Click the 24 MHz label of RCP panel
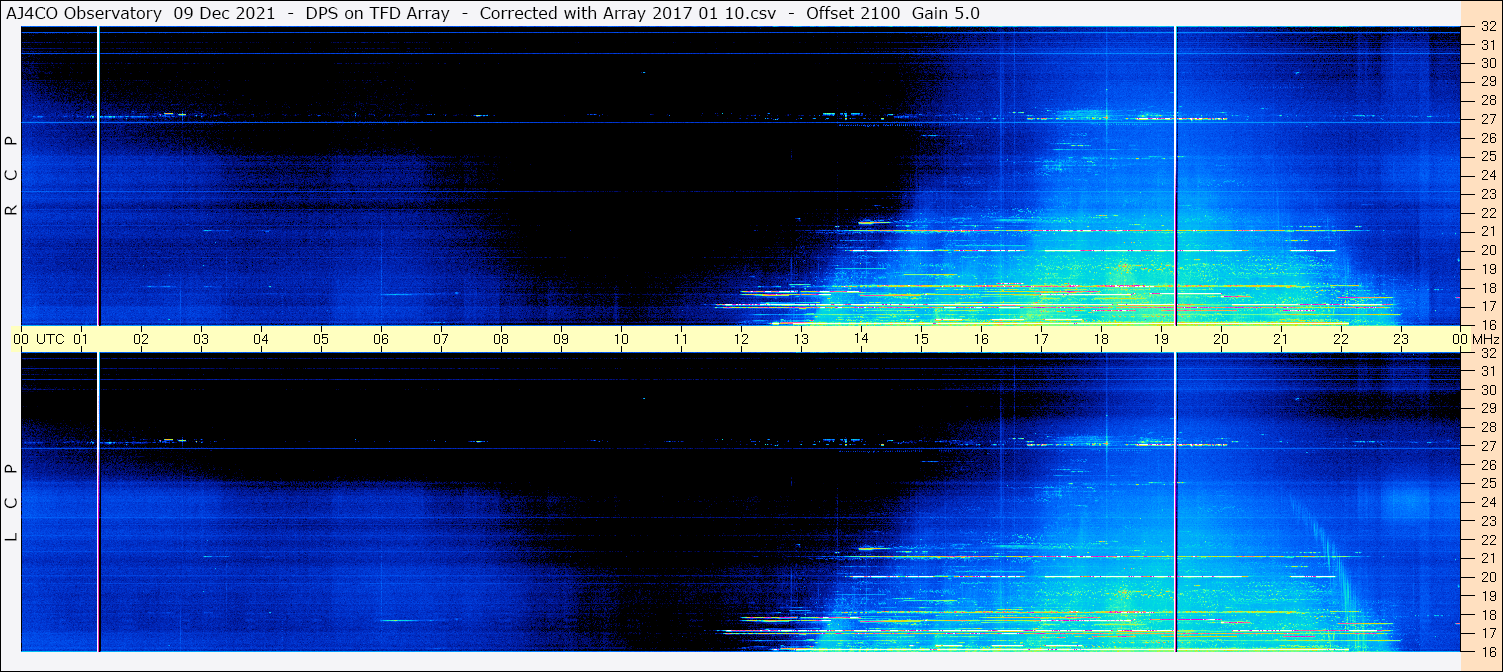1503x672 pixels. (1488, 175)
